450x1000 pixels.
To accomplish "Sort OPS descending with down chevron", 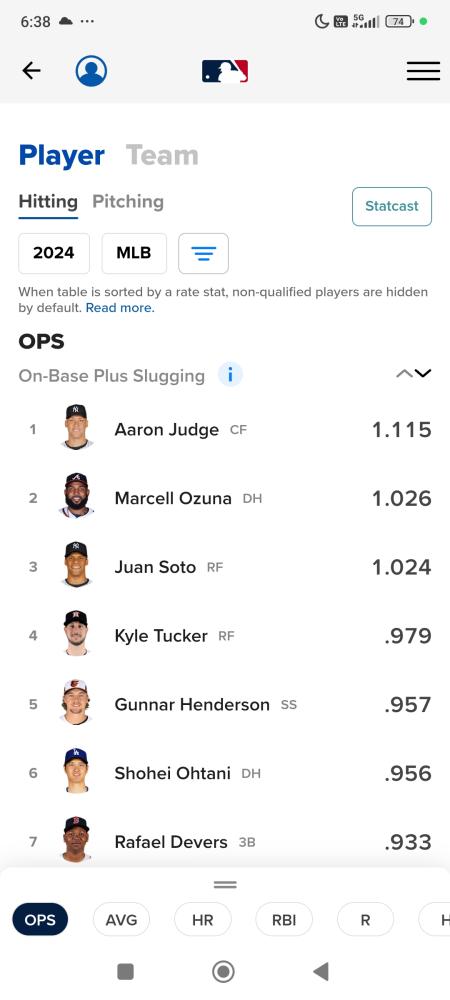I will coord(423,374).
